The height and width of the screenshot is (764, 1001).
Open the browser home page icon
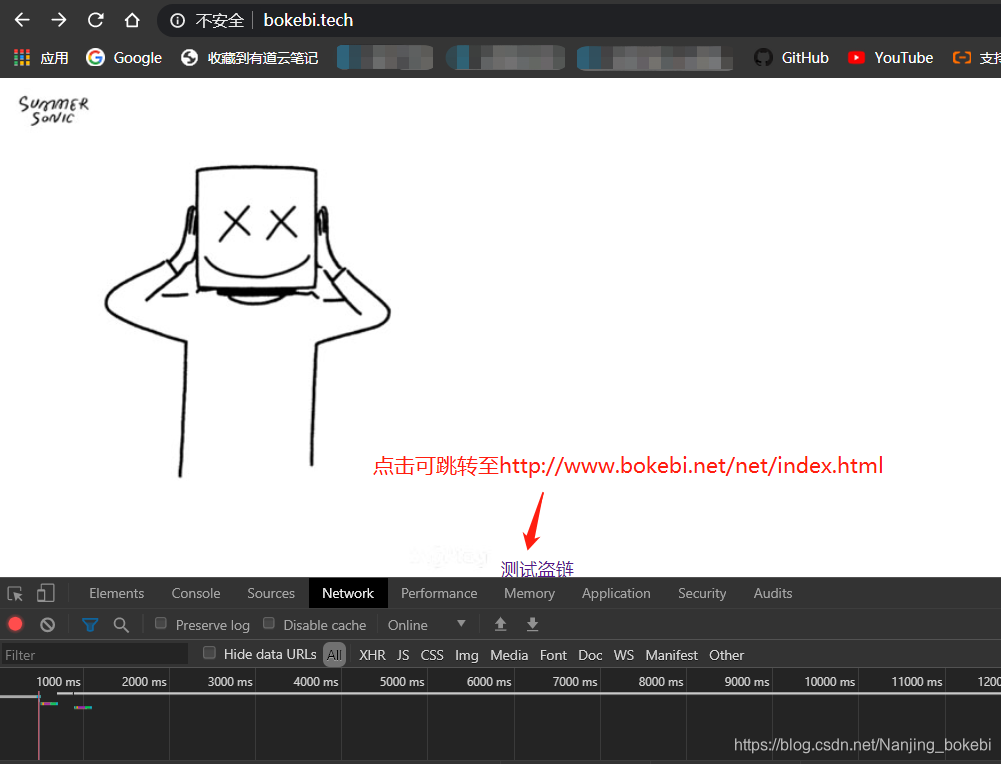(x=132, y=20)
